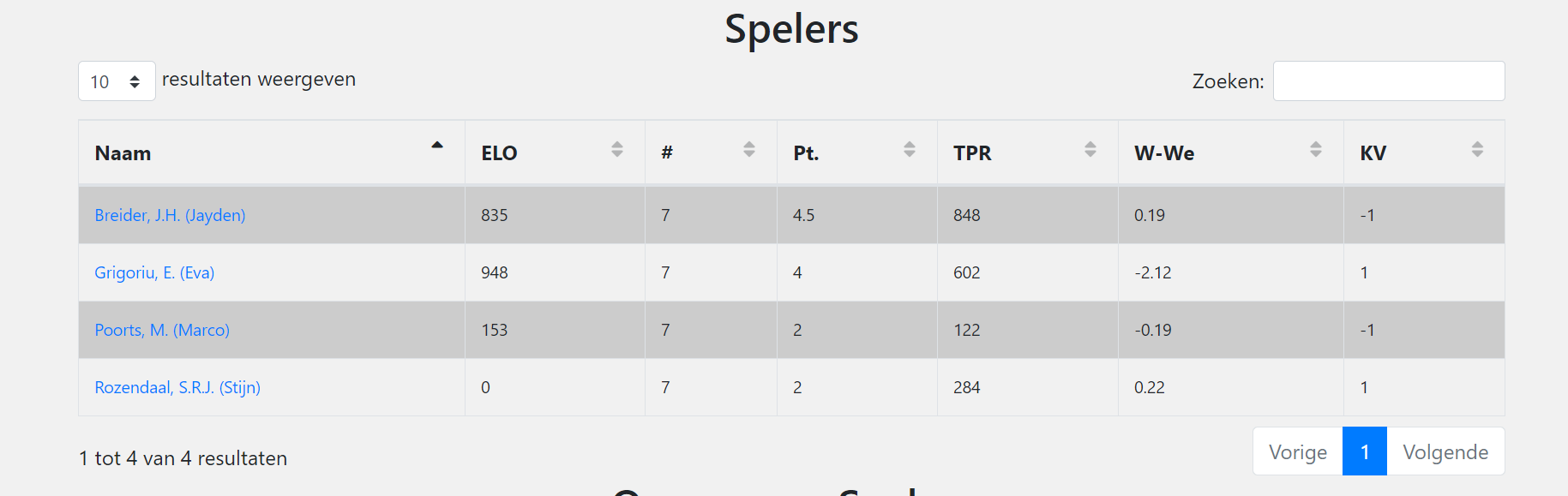This screenshot has height=496, width=1568.
Task: Sort by TPR column arrows
Action: pyautogui.click(x=1090, y=149)
